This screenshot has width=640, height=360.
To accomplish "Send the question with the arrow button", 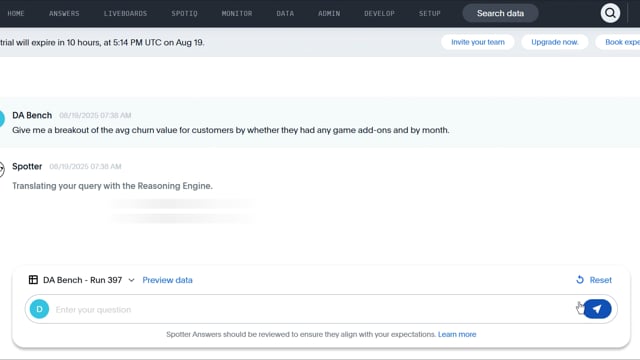I will (597, 309).
